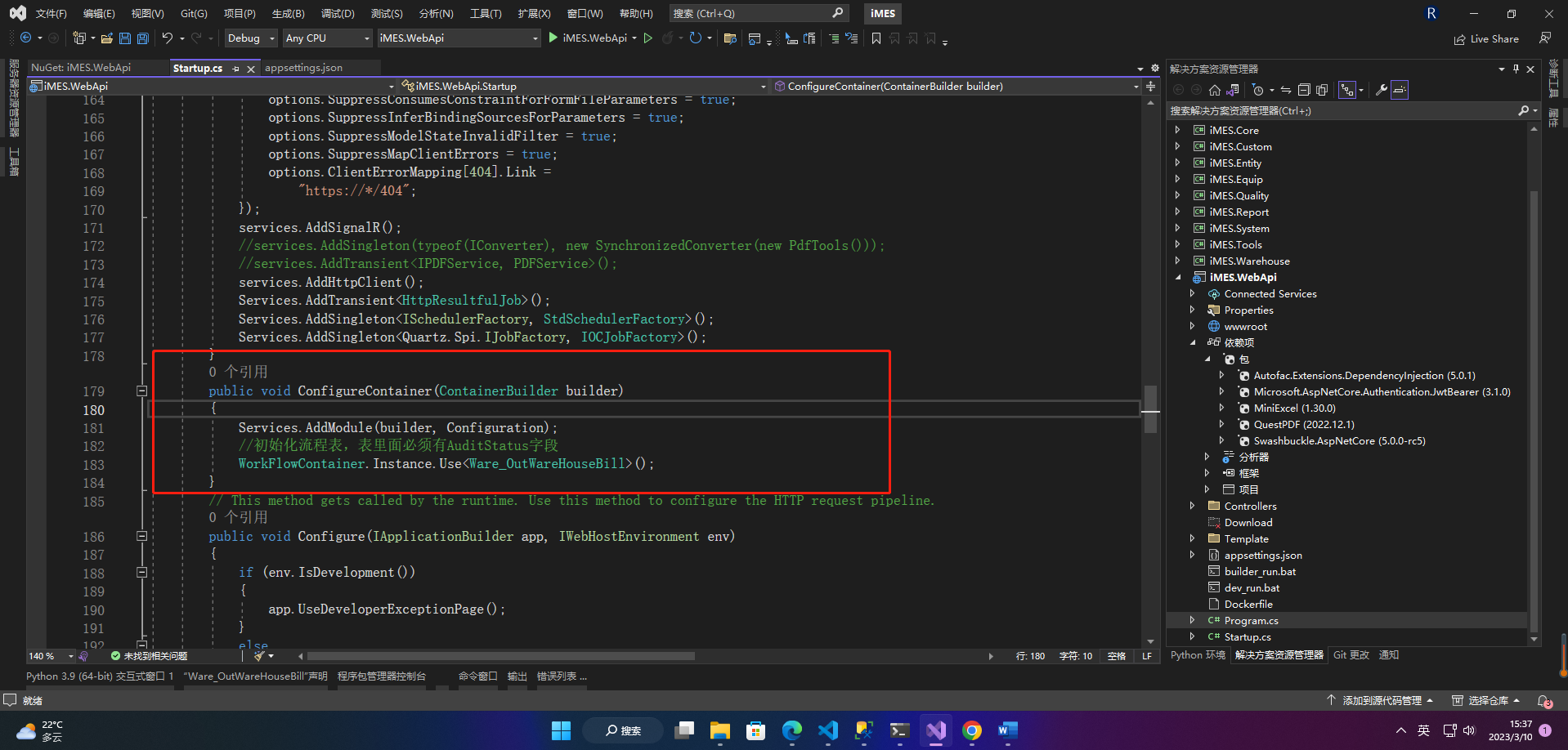Image resolution: width=1568 pixels, height=750 pixels.
Task: Select Dockerfile in Solution Explorer
Action: (x=1248, y=604)
